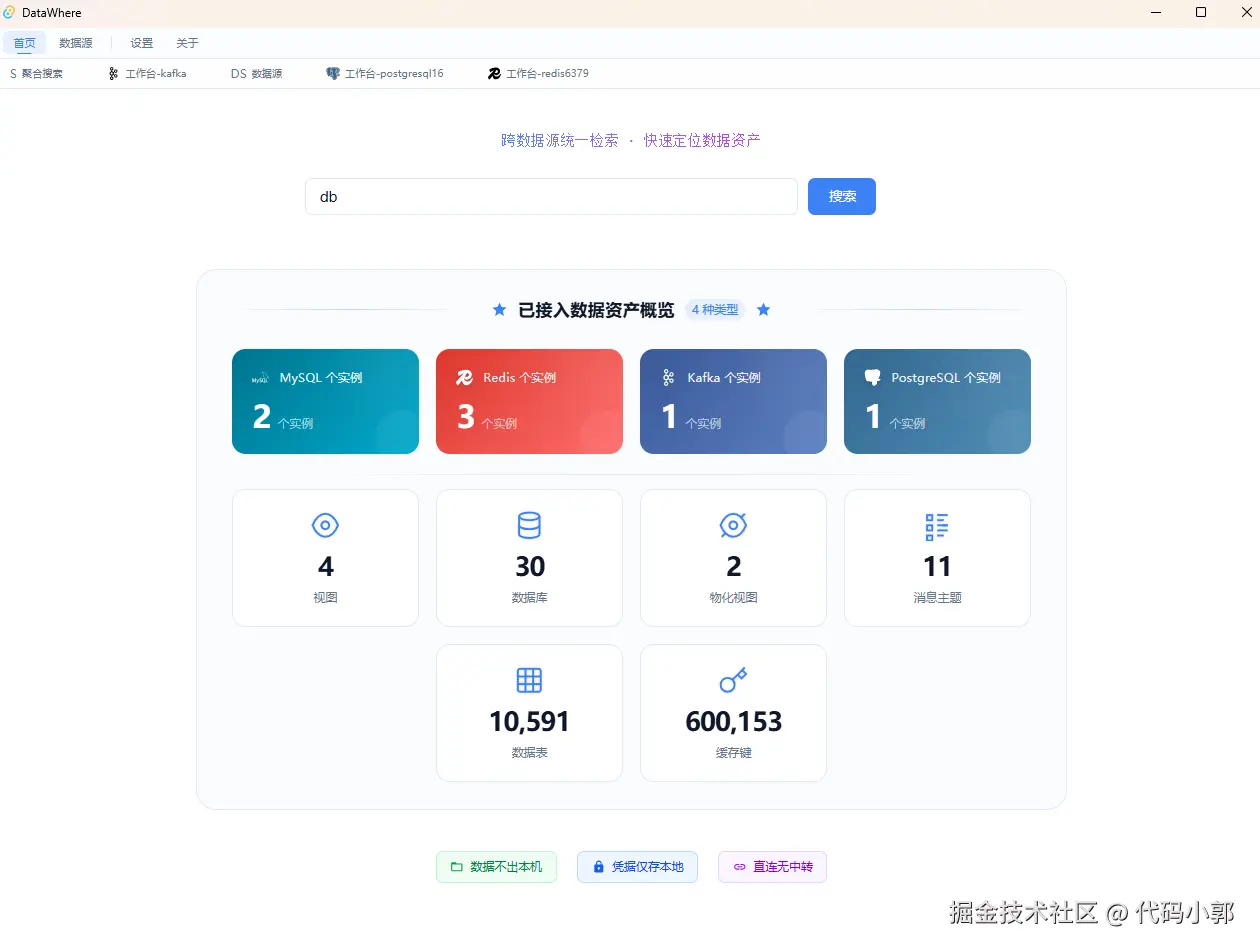1260x952 pixels.
Task: Minimize the DataWhere window
Action: [1156, 13]
